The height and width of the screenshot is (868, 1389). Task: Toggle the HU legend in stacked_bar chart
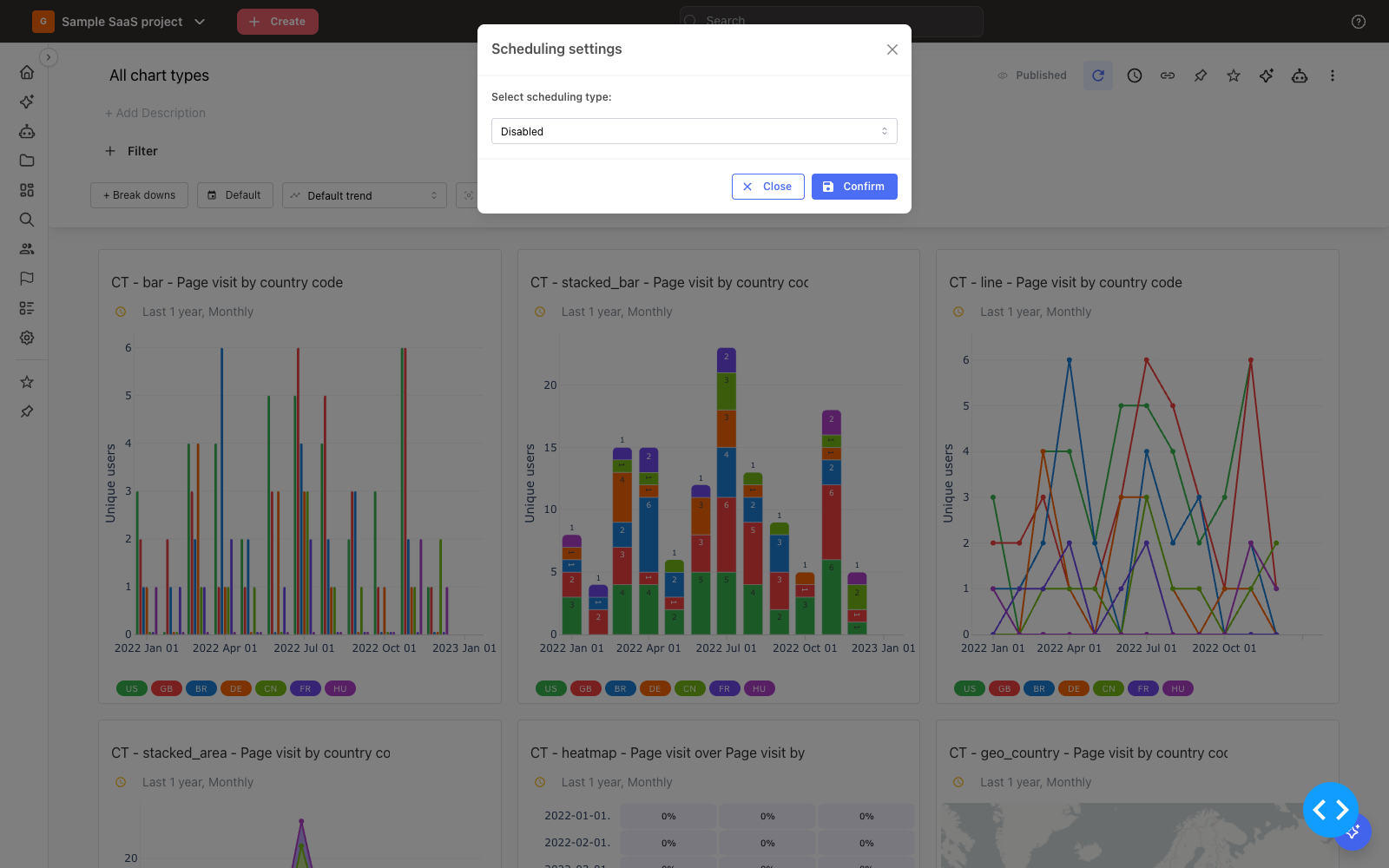(760, 688)
